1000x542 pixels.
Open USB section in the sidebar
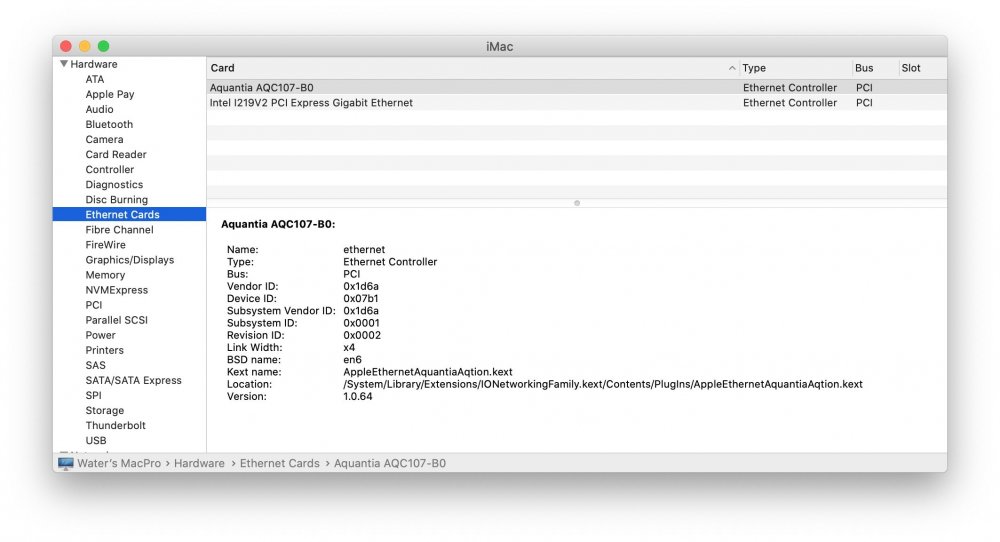click(x=96, y=441)
